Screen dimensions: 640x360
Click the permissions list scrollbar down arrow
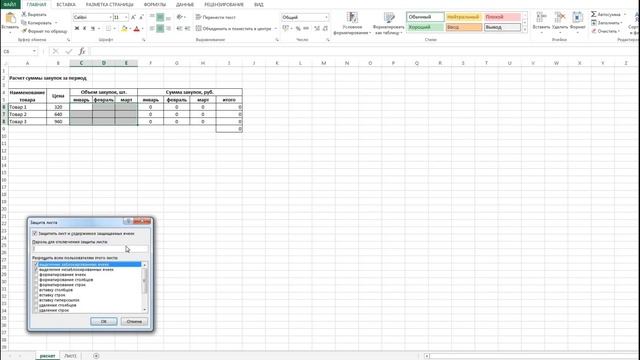point(144,310)
